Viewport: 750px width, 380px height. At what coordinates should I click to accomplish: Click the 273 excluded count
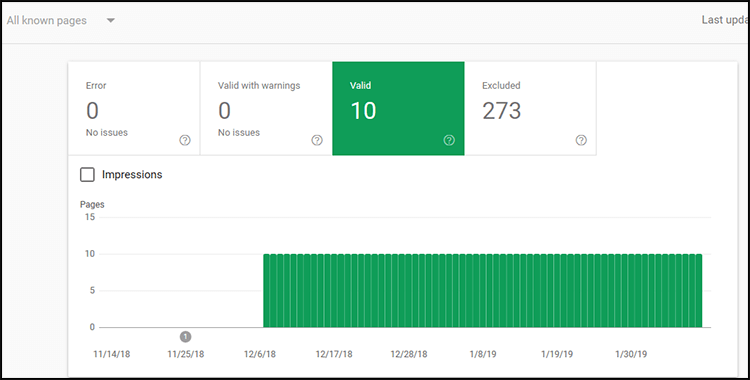(501, 111)
